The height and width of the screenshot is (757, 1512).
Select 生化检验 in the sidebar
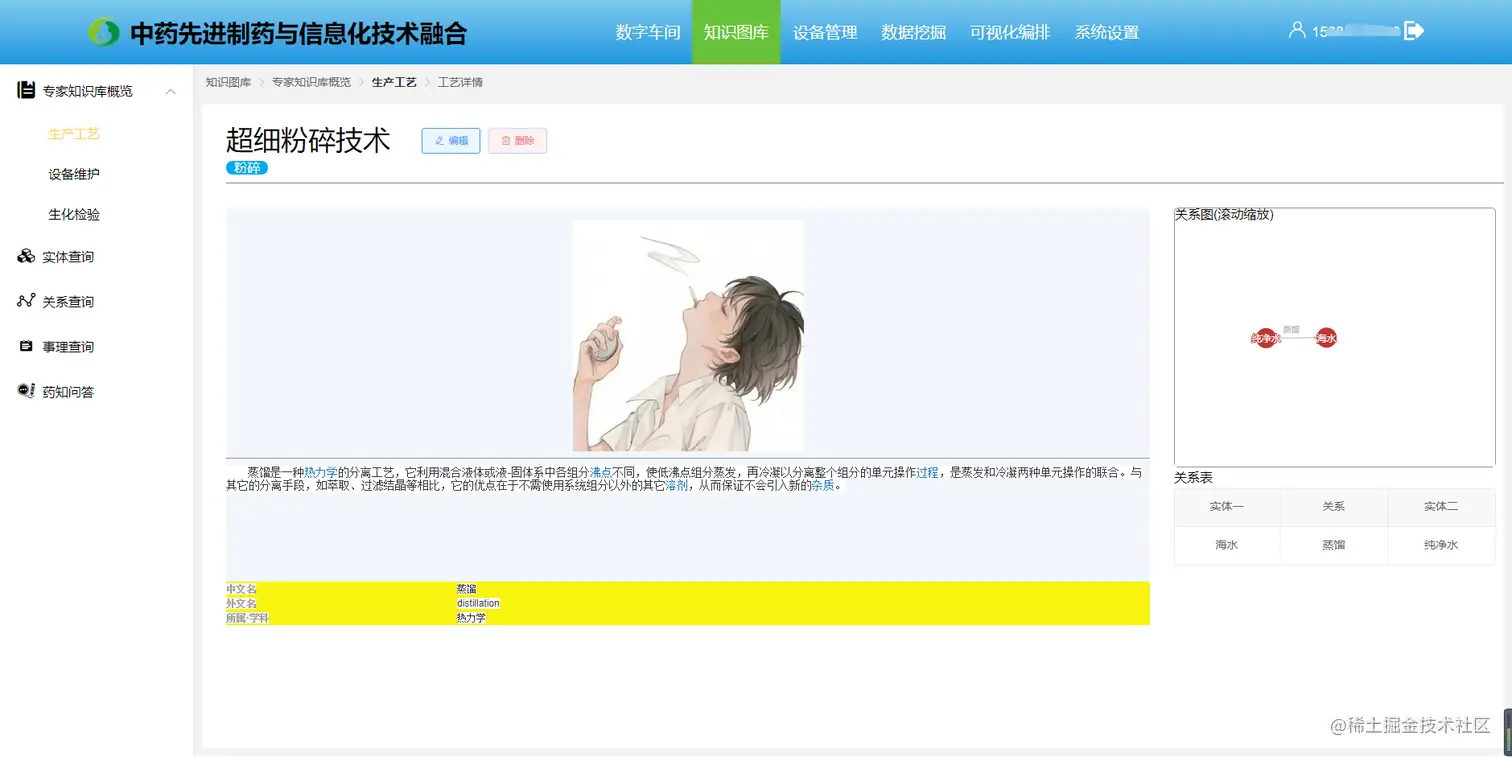point(74,214)
